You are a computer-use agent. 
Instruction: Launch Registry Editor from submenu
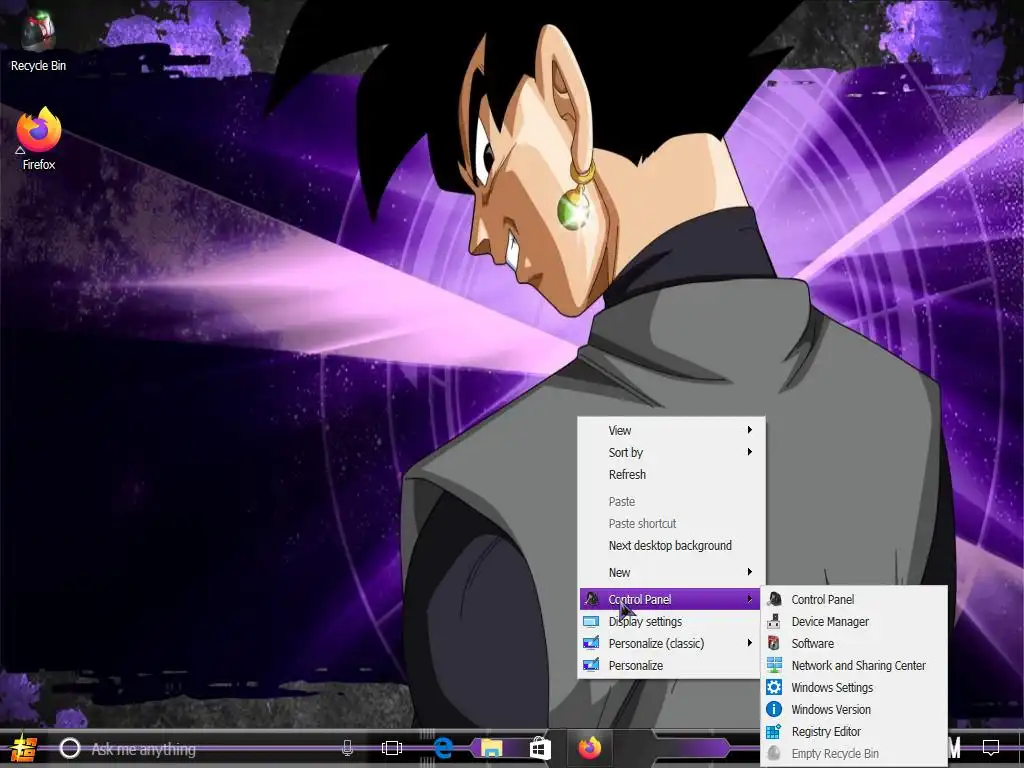[854, 731]
